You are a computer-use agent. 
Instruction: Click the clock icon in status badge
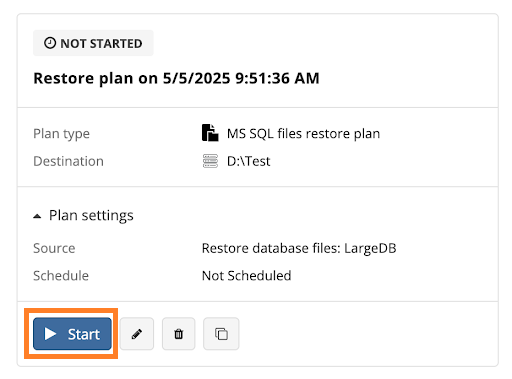click(50, 43)
